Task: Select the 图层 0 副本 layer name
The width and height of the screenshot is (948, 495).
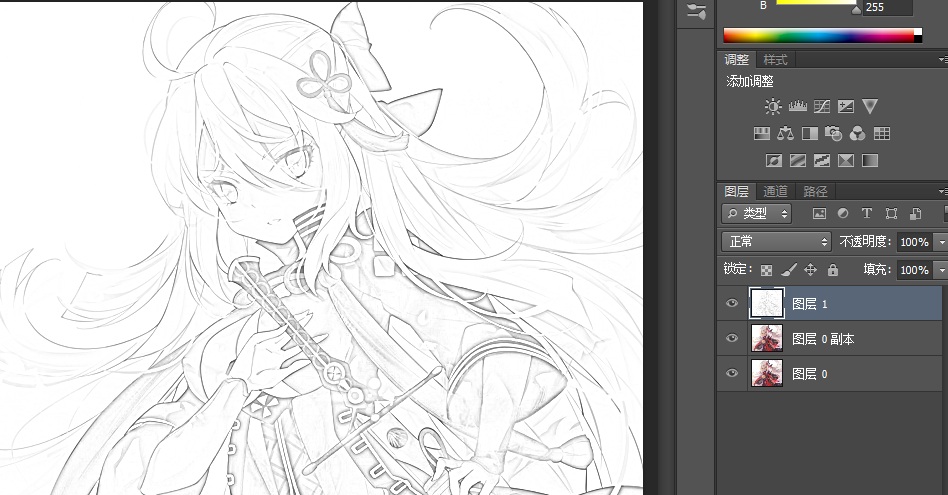Action: (x=823, y=339)
